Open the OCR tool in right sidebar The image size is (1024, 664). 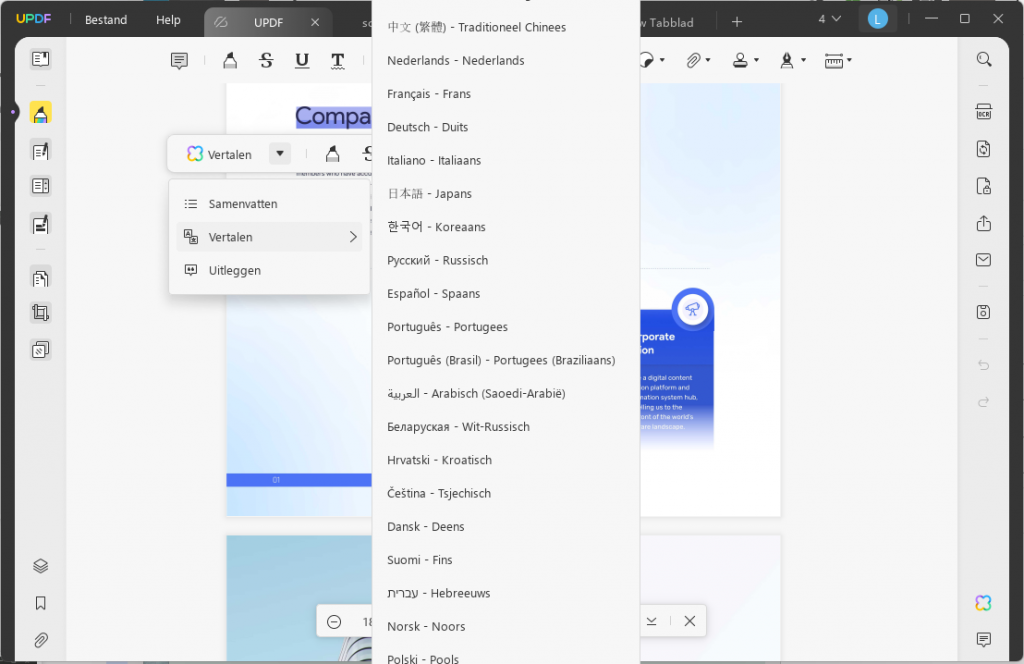(984, 112)
